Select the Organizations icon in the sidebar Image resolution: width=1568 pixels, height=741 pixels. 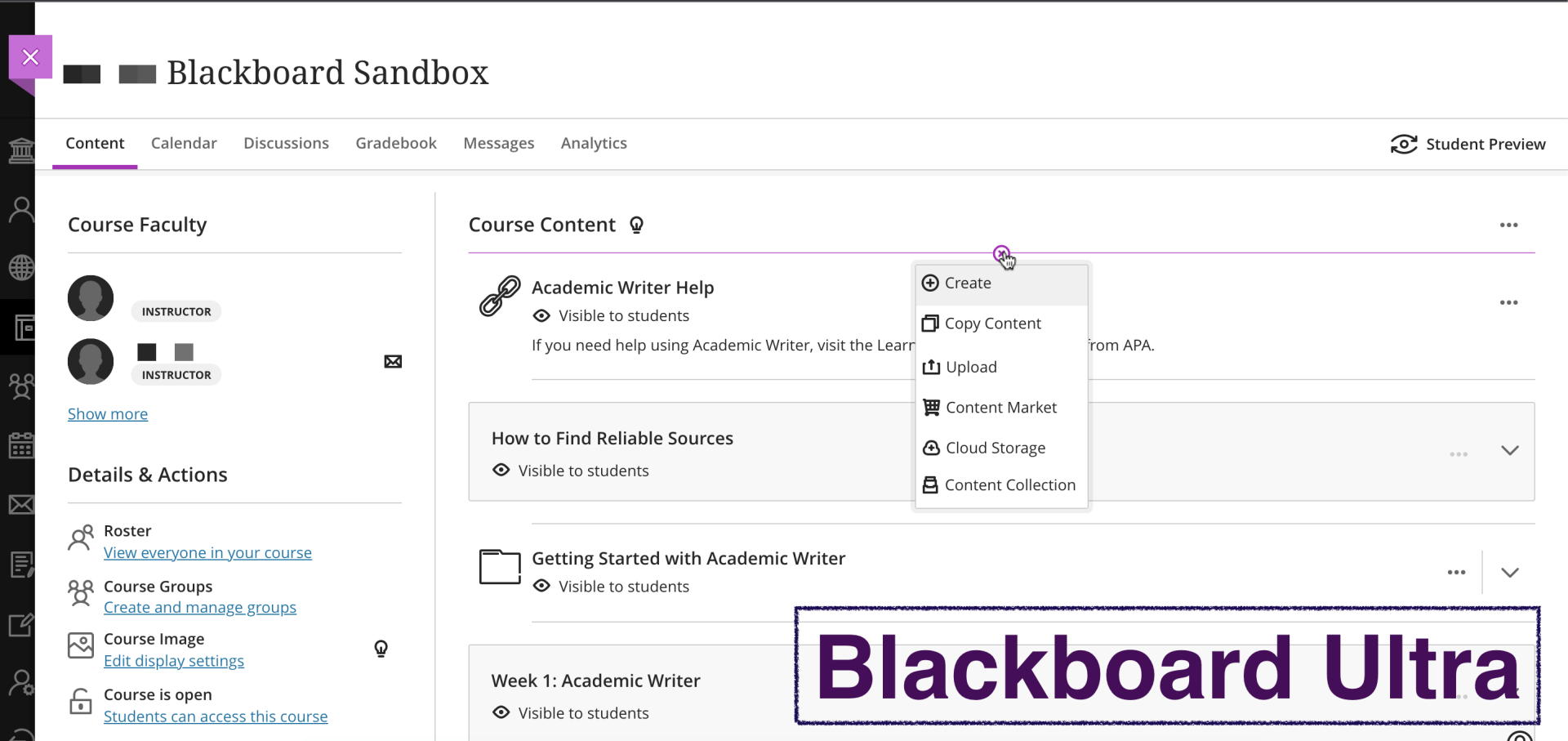pyautogui.click(x=20, y=386)
